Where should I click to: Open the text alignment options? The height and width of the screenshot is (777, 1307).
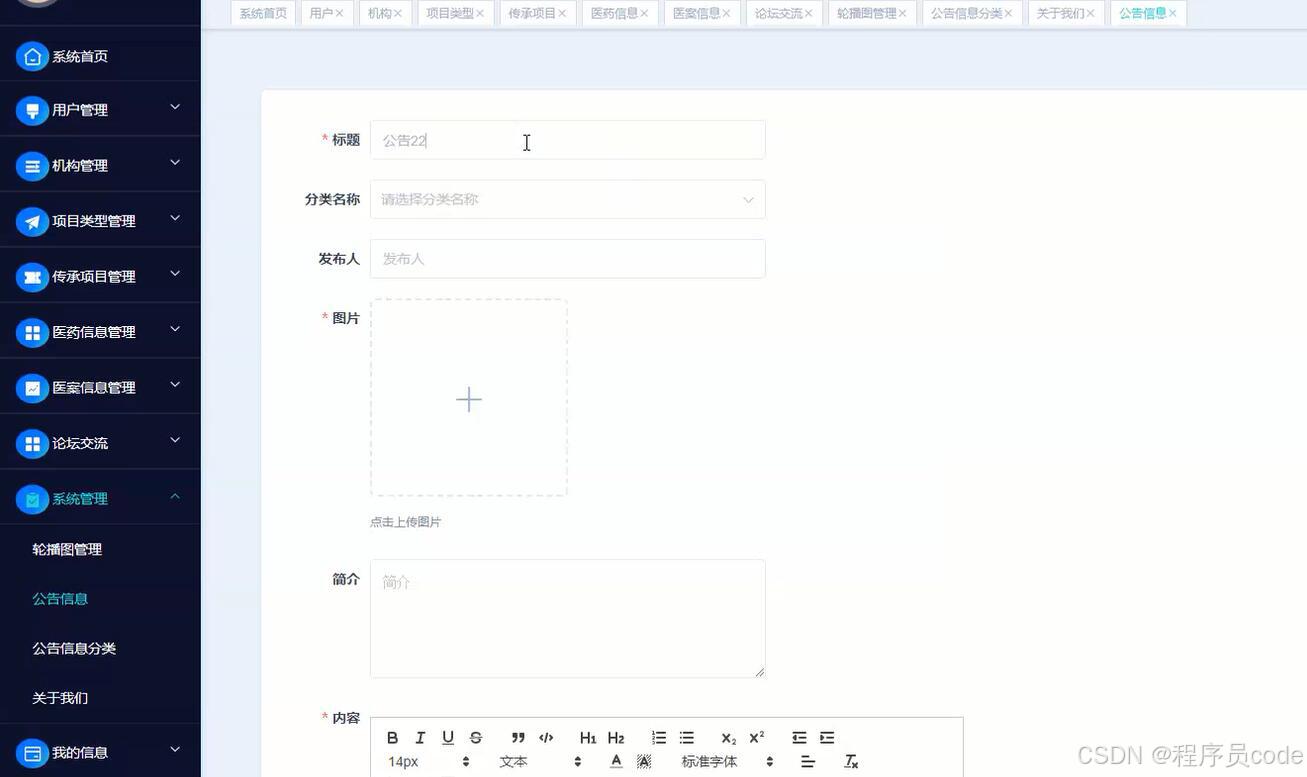pos(808,762)
